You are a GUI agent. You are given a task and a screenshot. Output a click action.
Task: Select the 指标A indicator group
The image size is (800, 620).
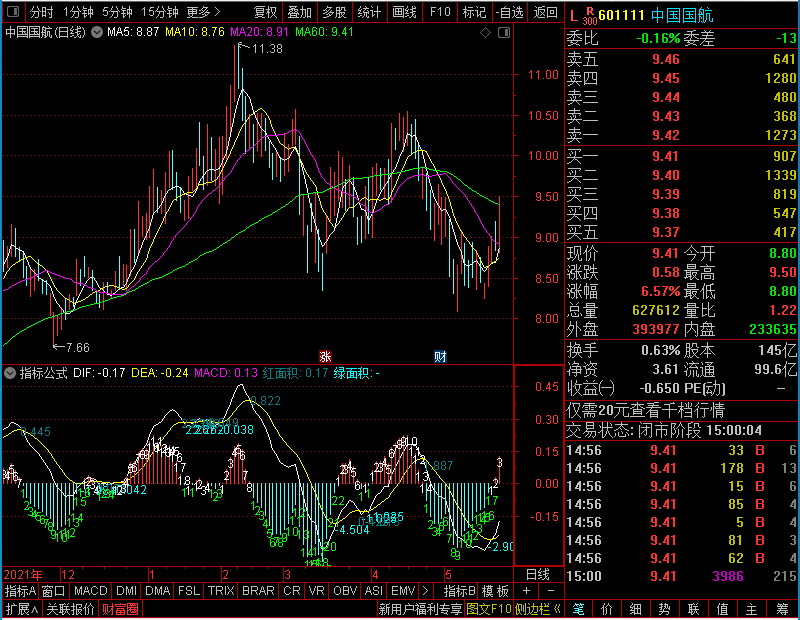[x=20, y=591]
